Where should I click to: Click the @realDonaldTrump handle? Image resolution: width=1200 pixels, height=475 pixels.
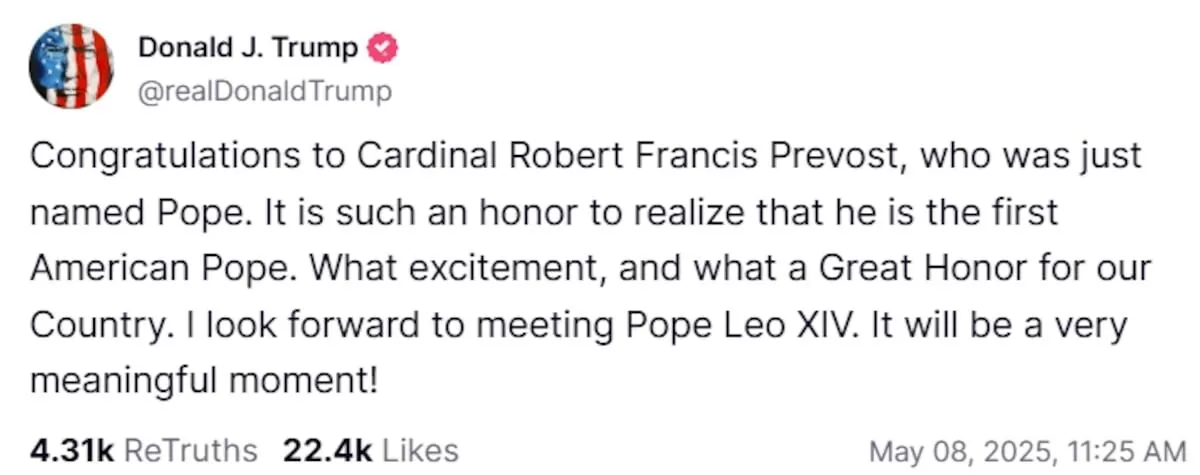coord(264,93)
